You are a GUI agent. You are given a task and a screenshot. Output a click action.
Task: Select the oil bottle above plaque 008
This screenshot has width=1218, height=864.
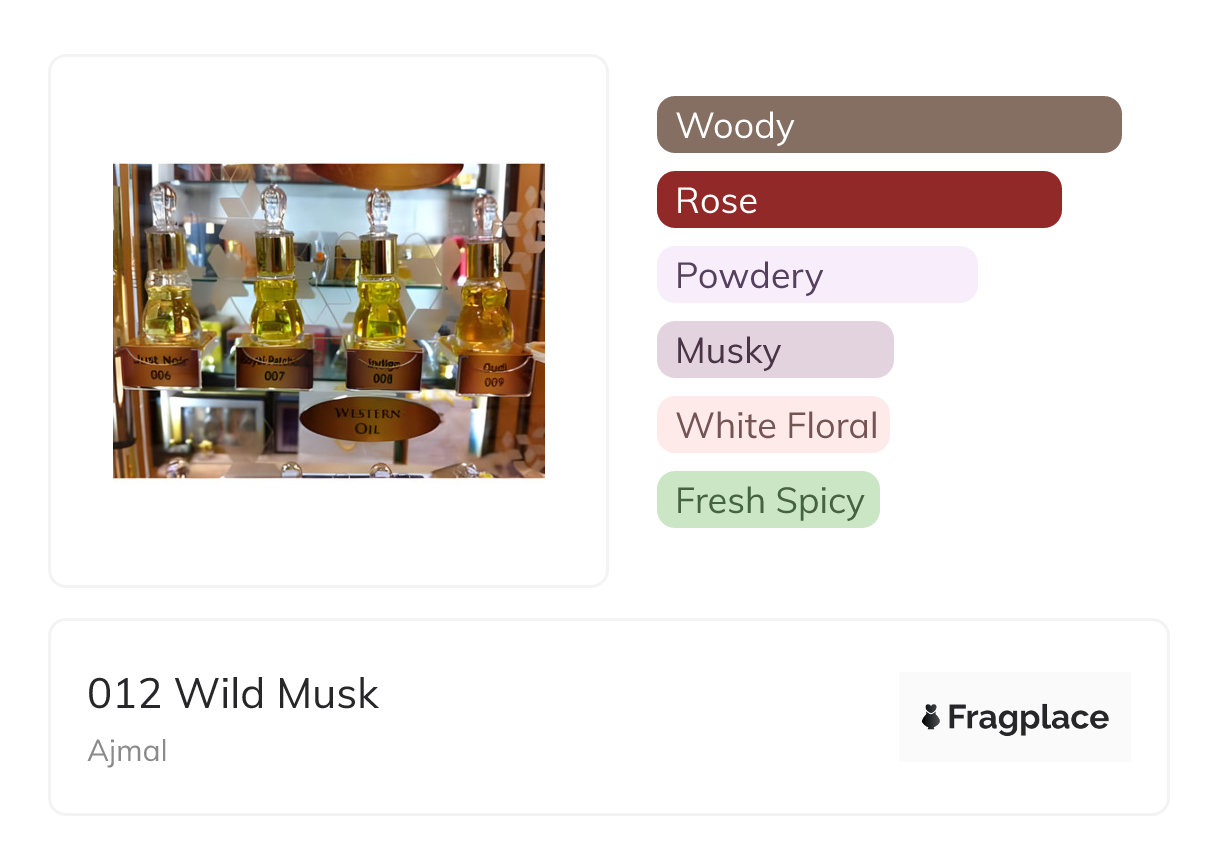(380, 265)
